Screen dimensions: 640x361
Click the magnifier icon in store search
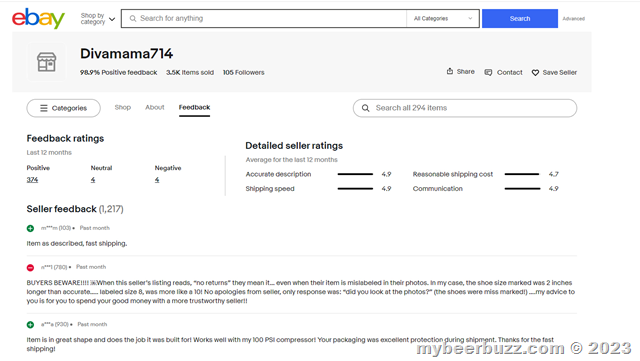366,108
